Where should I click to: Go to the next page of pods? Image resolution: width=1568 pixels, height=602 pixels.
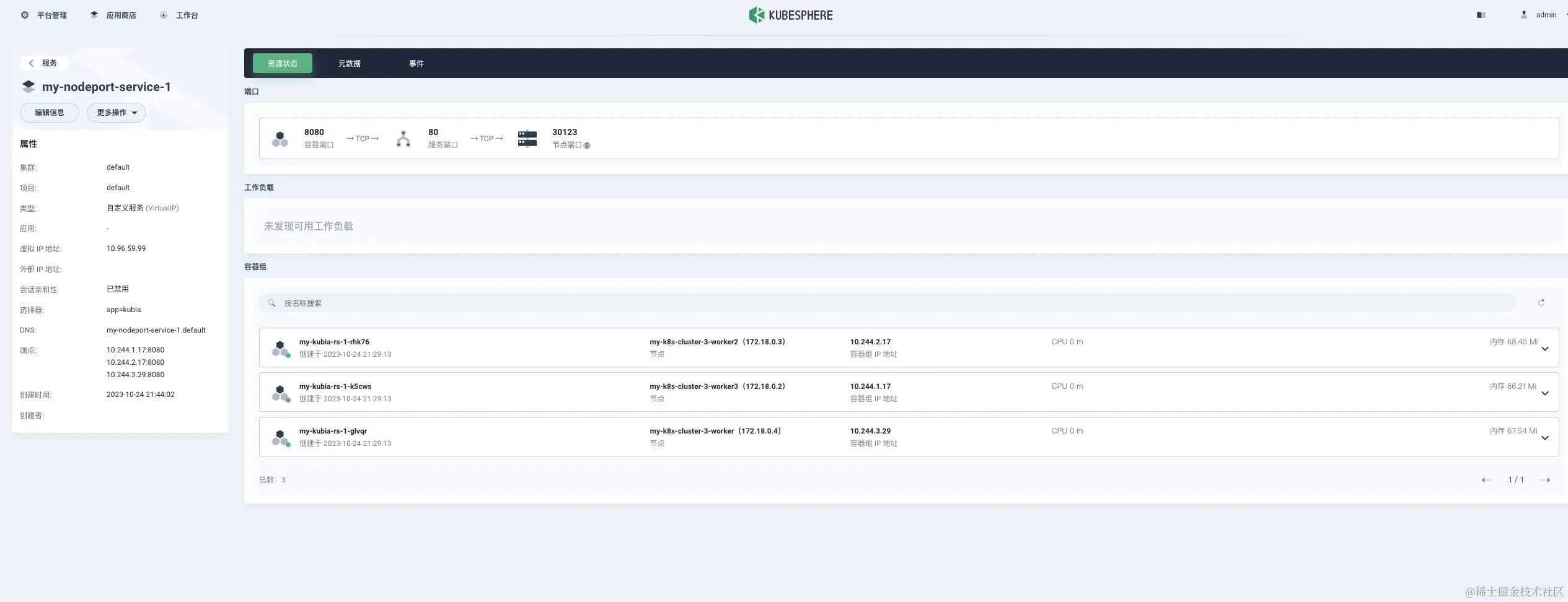point(1545,480)
